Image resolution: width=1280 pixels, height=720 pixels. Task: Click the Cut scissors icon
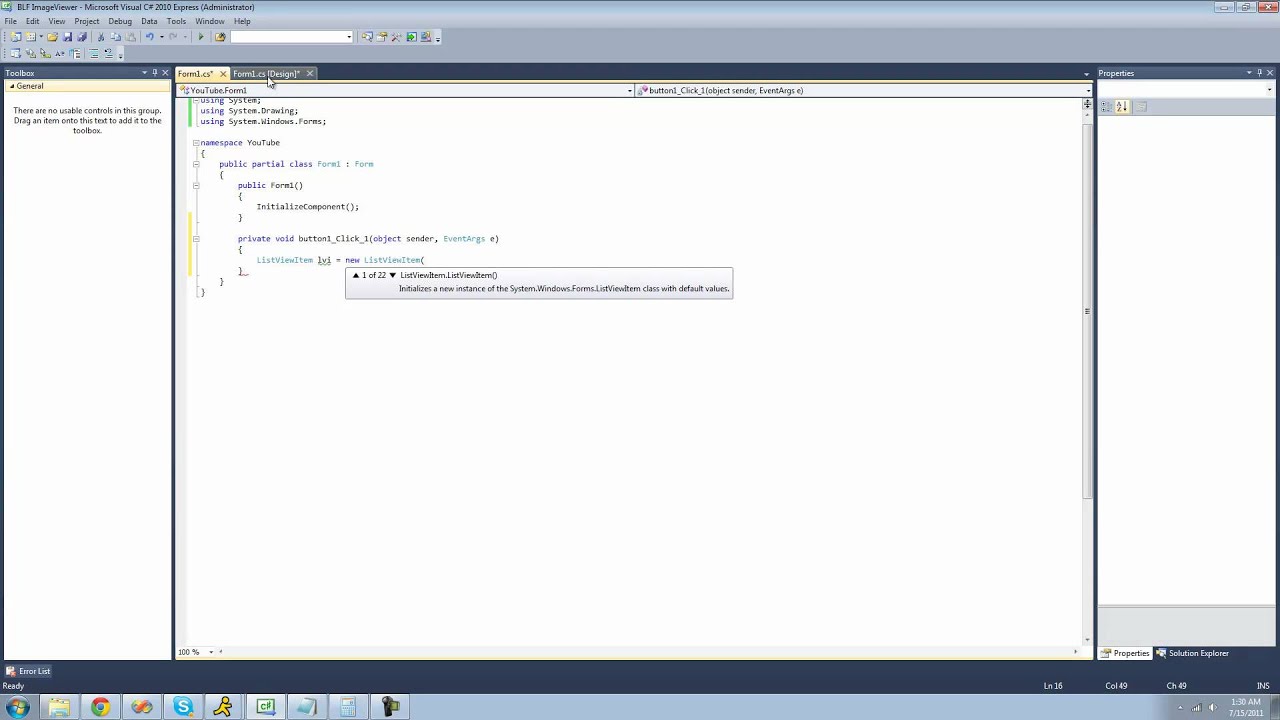pyautogui.click(x=101, y=37)
